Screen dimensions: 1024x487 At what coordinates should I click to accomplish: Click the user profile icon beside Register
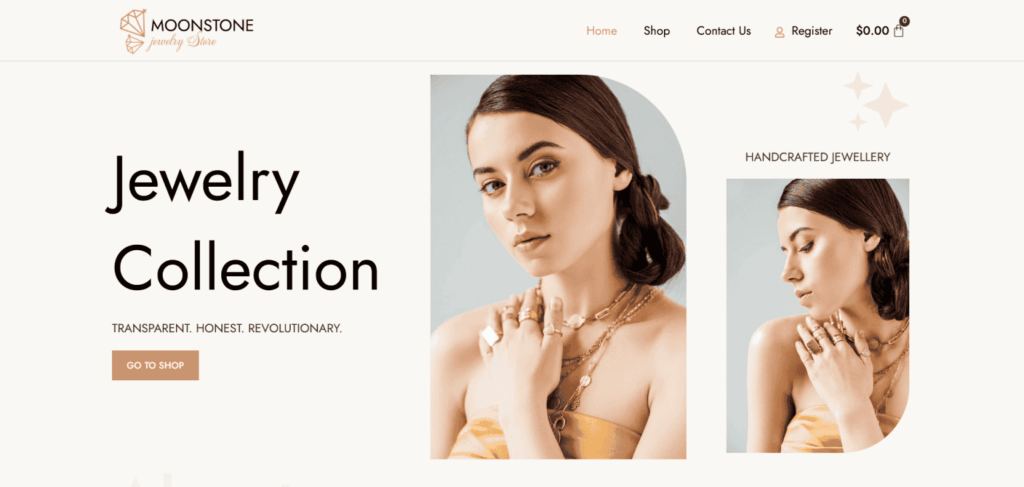[779, 32]
